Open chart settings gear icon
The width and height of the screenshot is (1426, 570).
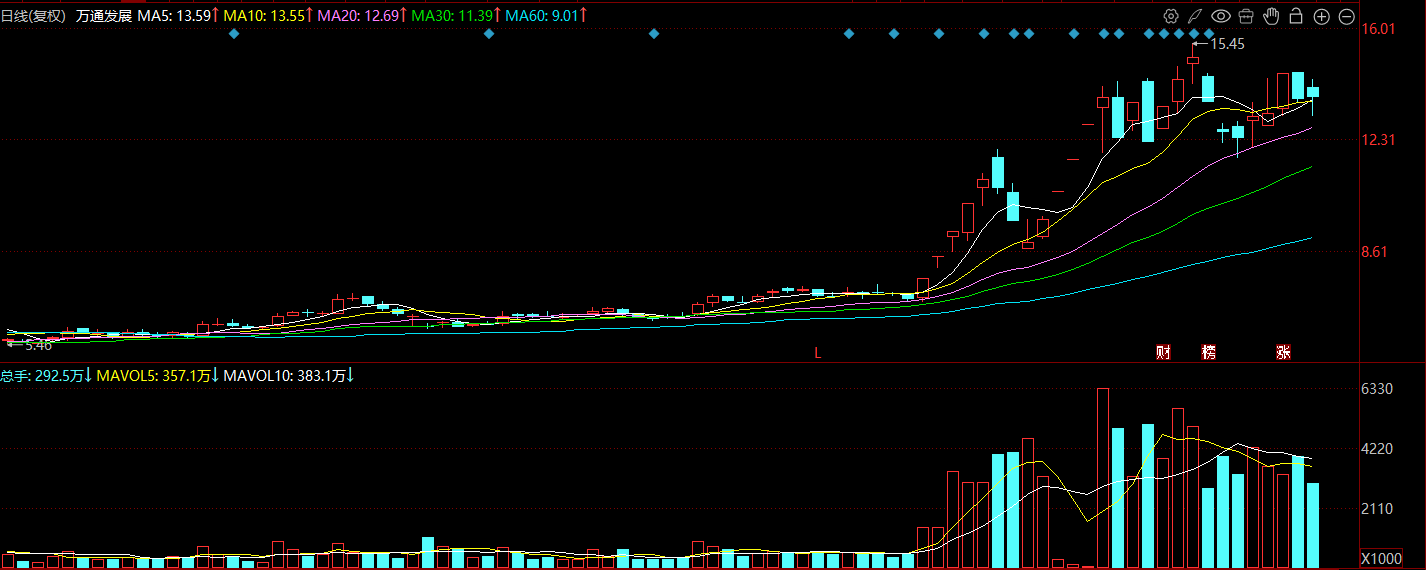tap(1171, 16)
